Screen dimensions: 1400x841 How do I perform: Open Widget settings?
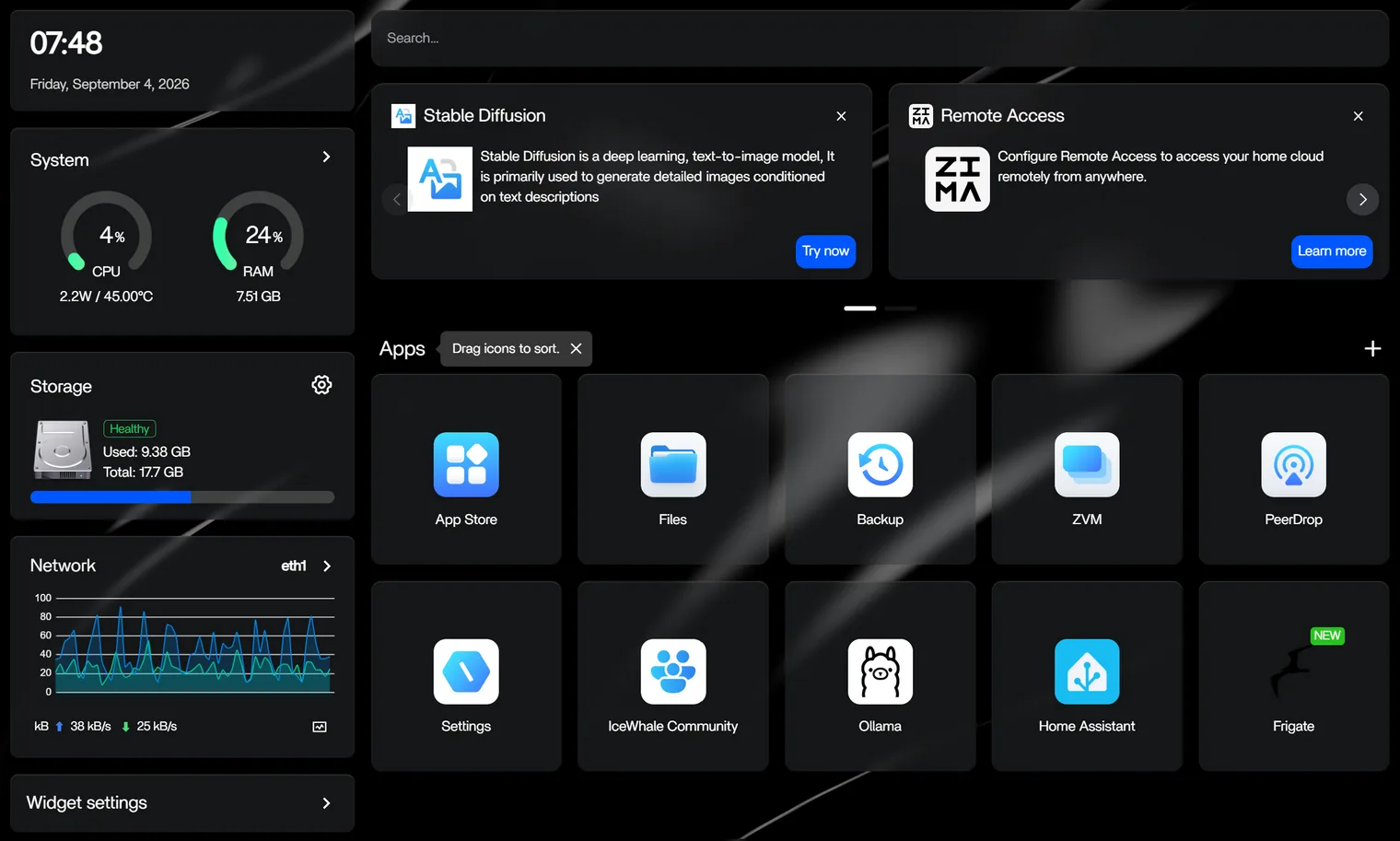pos(182,803)
